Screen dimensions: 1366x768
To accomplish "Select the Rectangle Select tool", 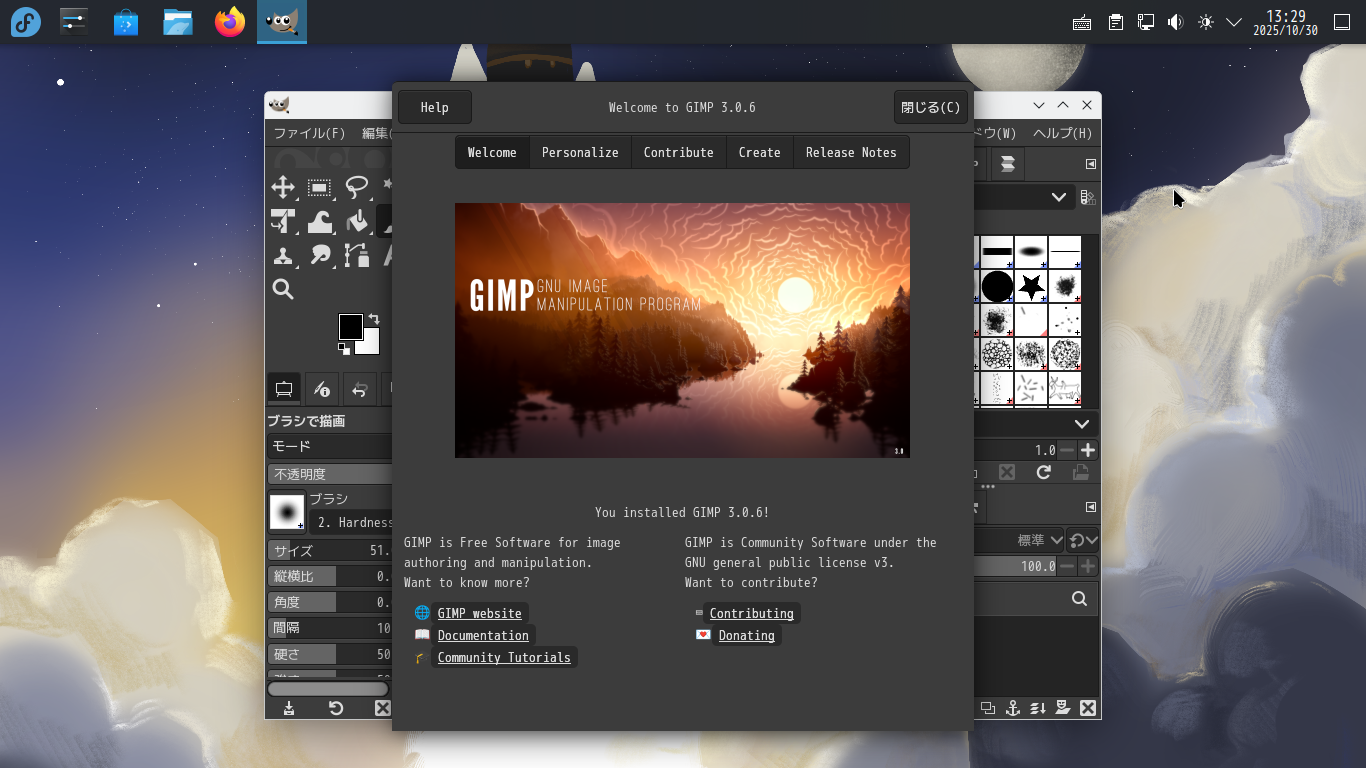I will pyautogui.click(x=320, y=187).
